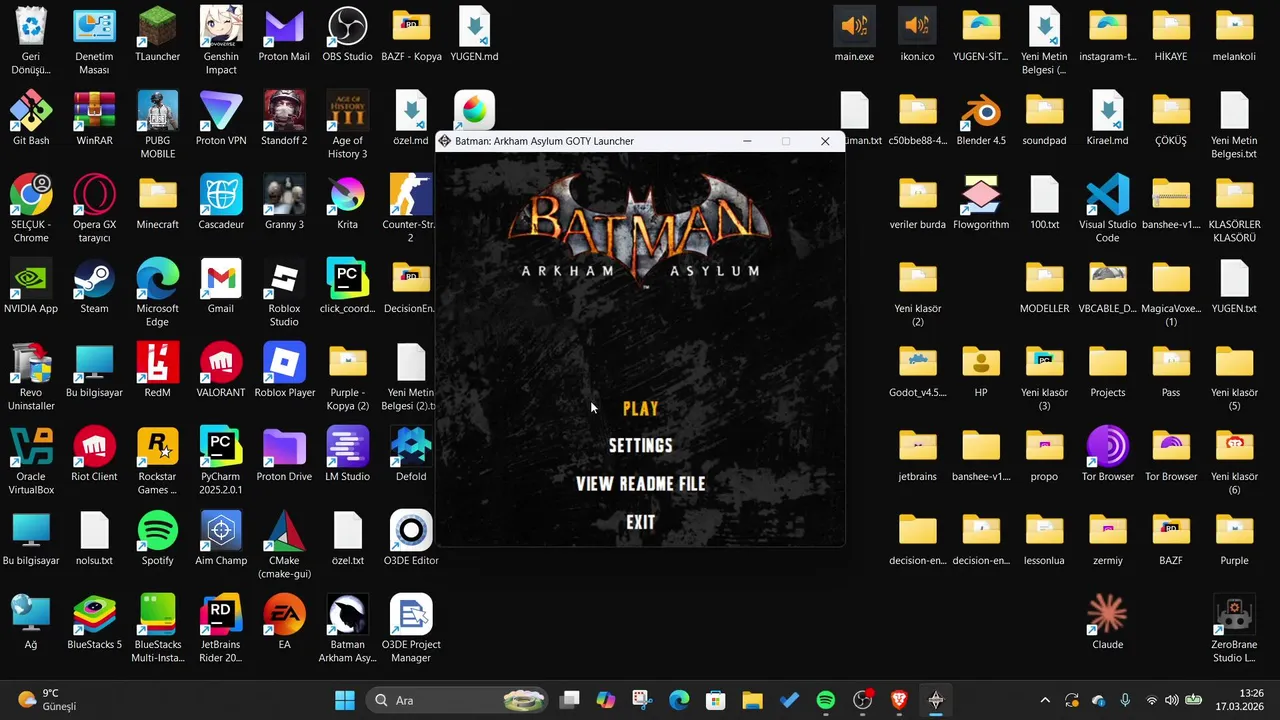Select the NVIDIA App desktop icon

click(x=31, y=287)
